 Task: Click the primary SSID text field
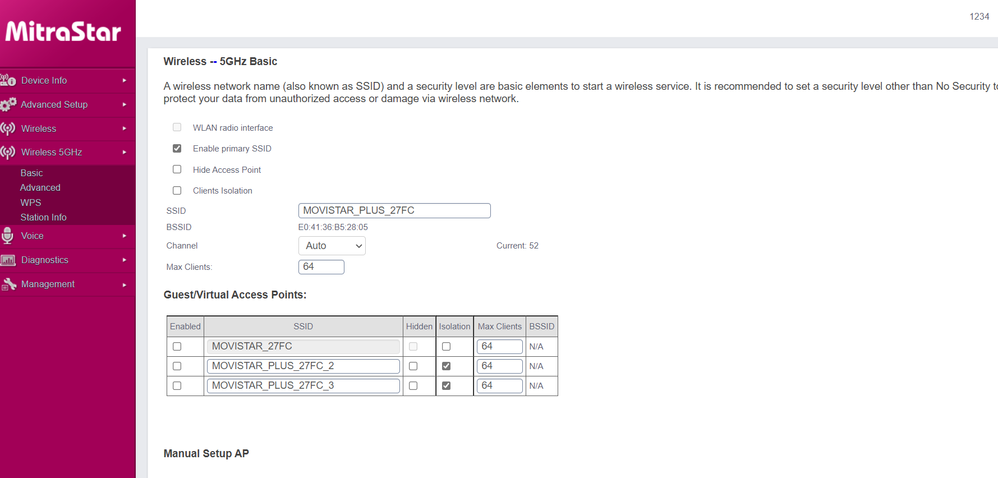pos(394,211)
